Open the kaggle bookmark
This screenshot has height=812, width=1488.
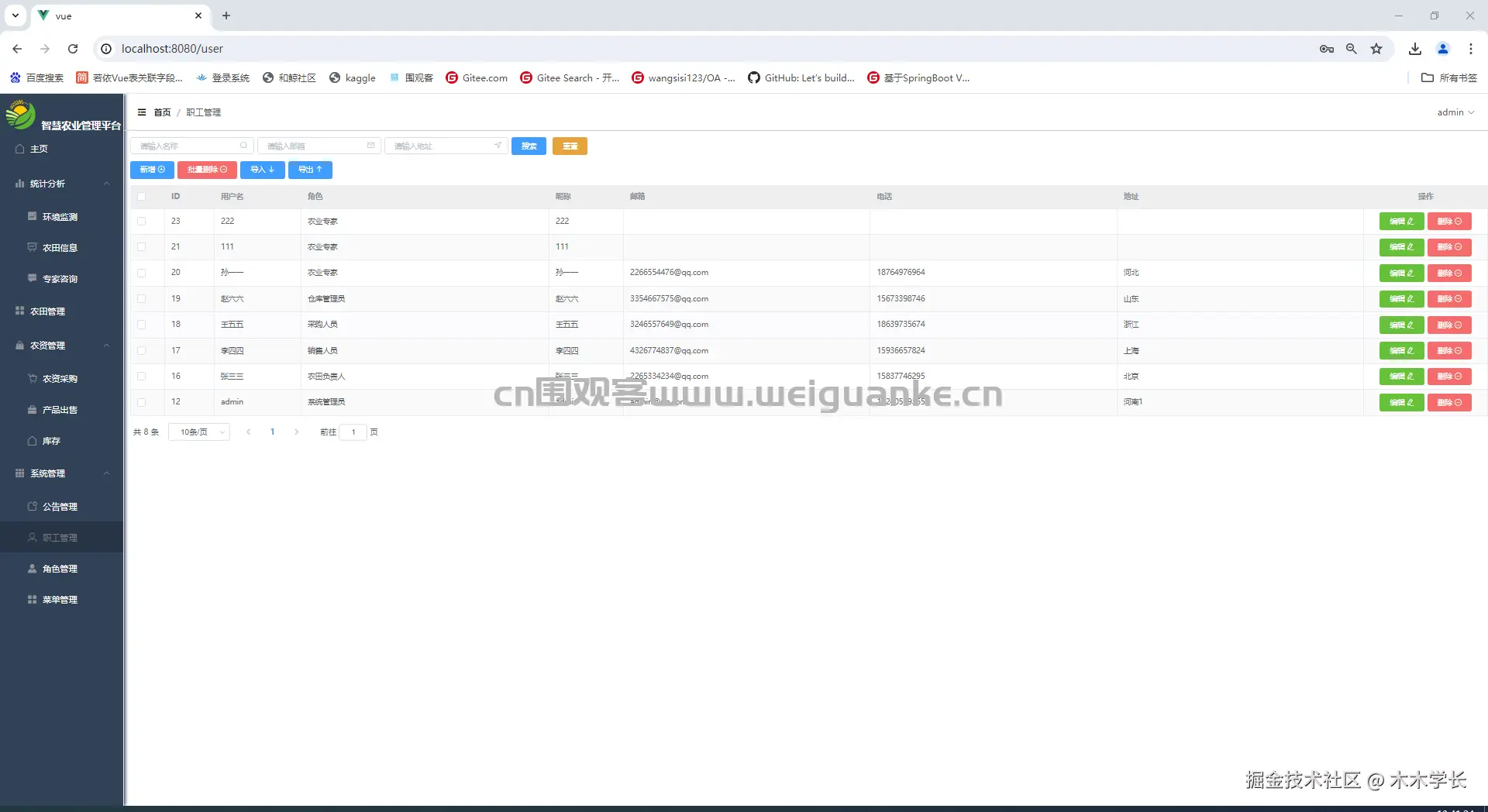coord(353,77)
